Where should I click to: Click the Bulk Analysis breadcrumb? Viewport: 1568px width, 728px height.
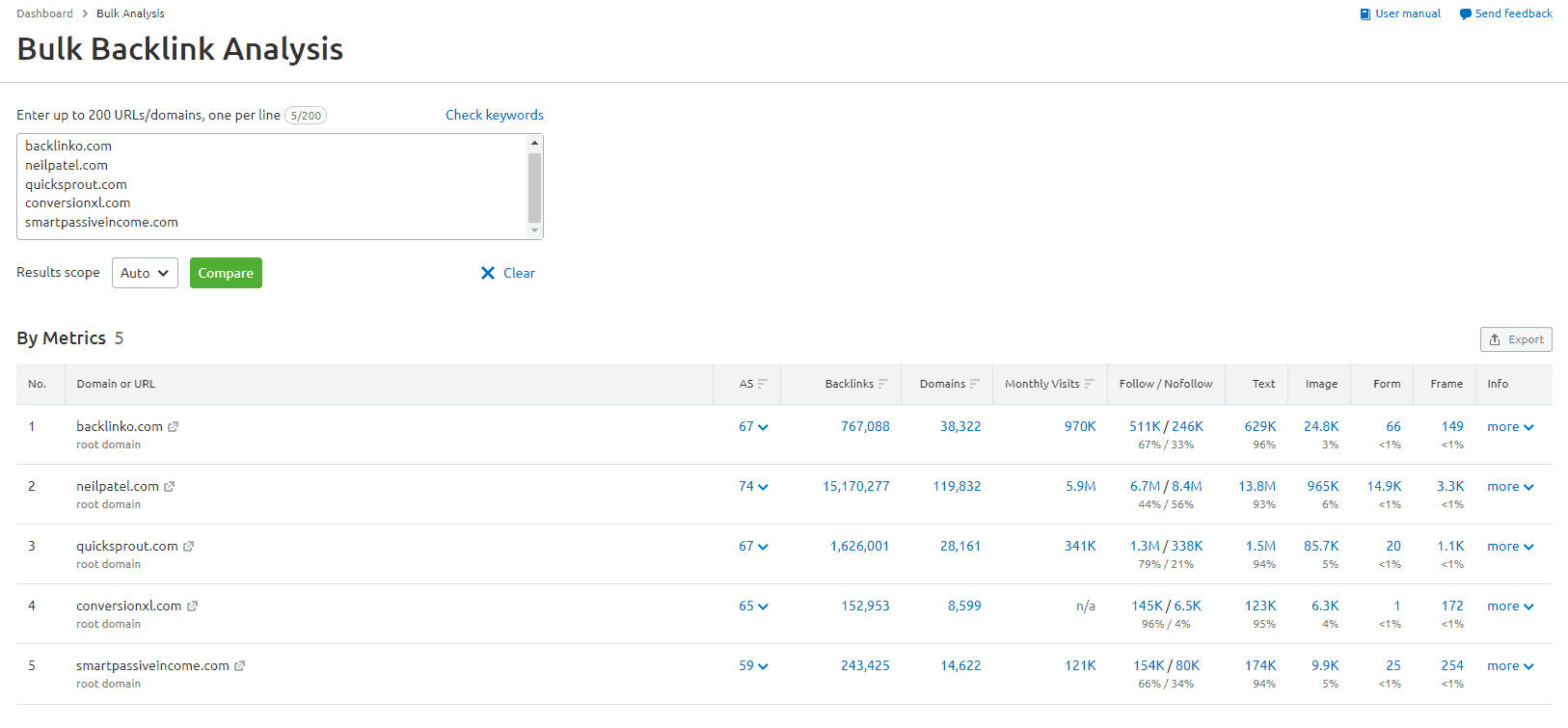click(130, 13)
